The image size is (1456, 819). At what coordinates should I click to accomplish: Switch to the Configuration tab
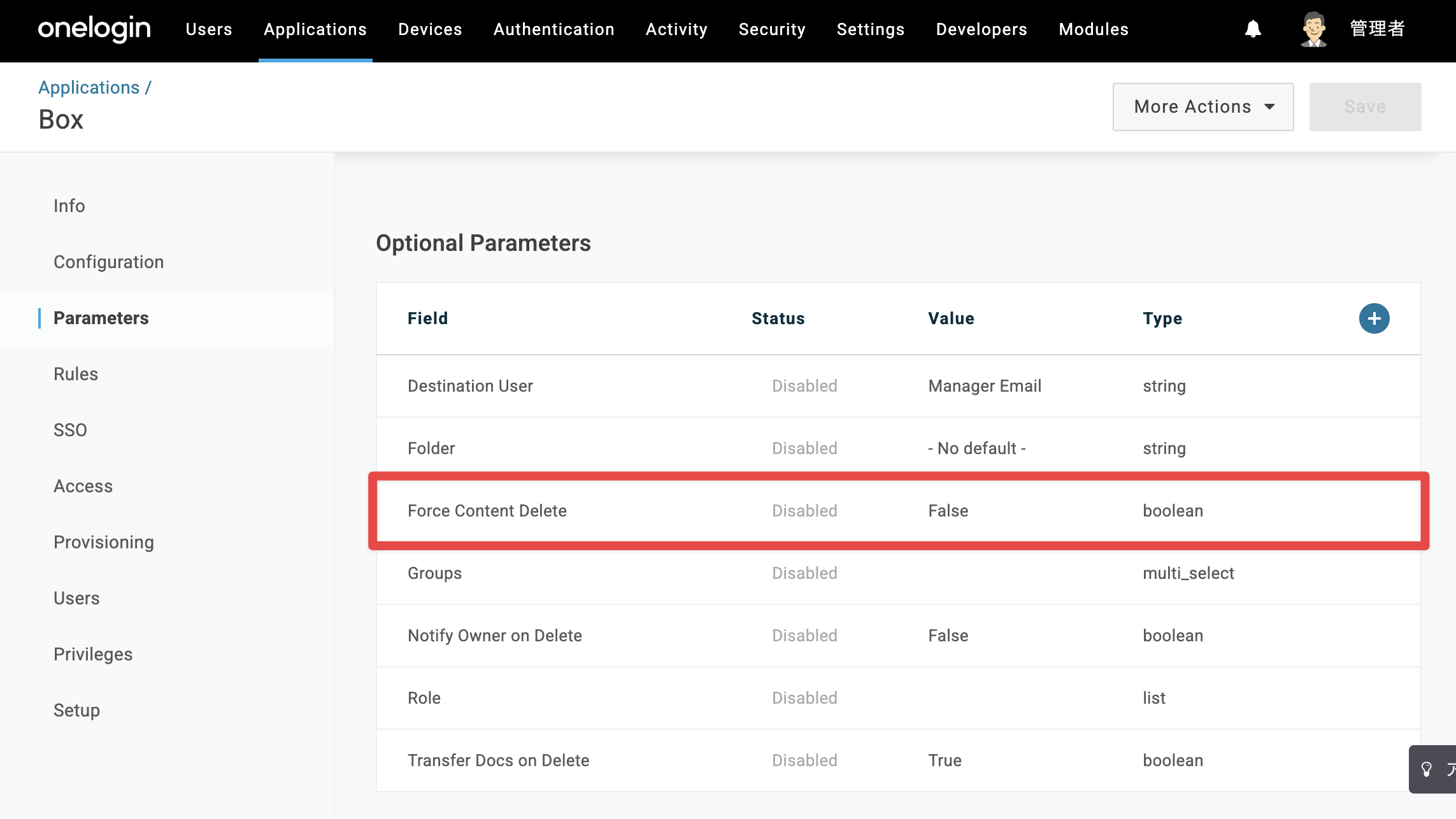(109, 262)
